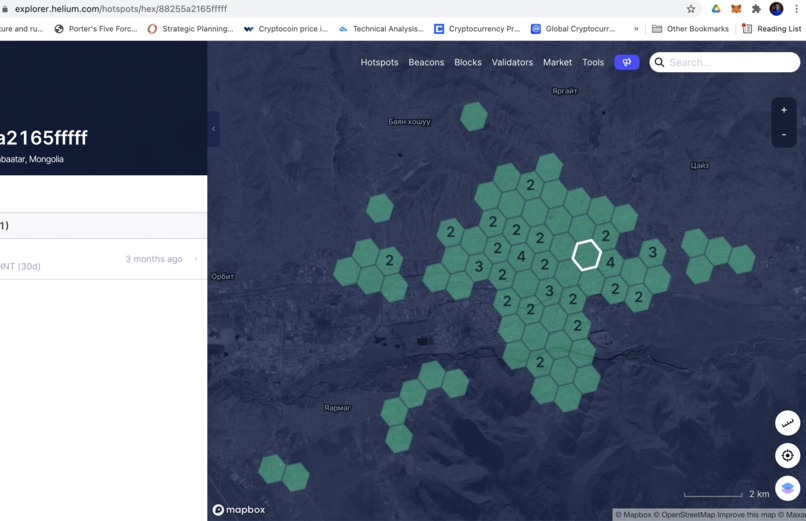
Task: Click the blue Helium logo button
Action: pyautogui.click(x=627, y=62)
